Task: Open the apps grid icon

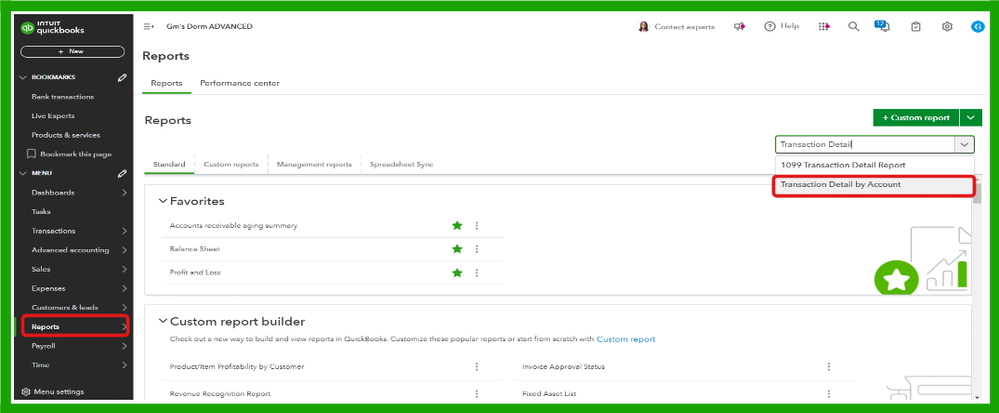Action: [824, 27]
